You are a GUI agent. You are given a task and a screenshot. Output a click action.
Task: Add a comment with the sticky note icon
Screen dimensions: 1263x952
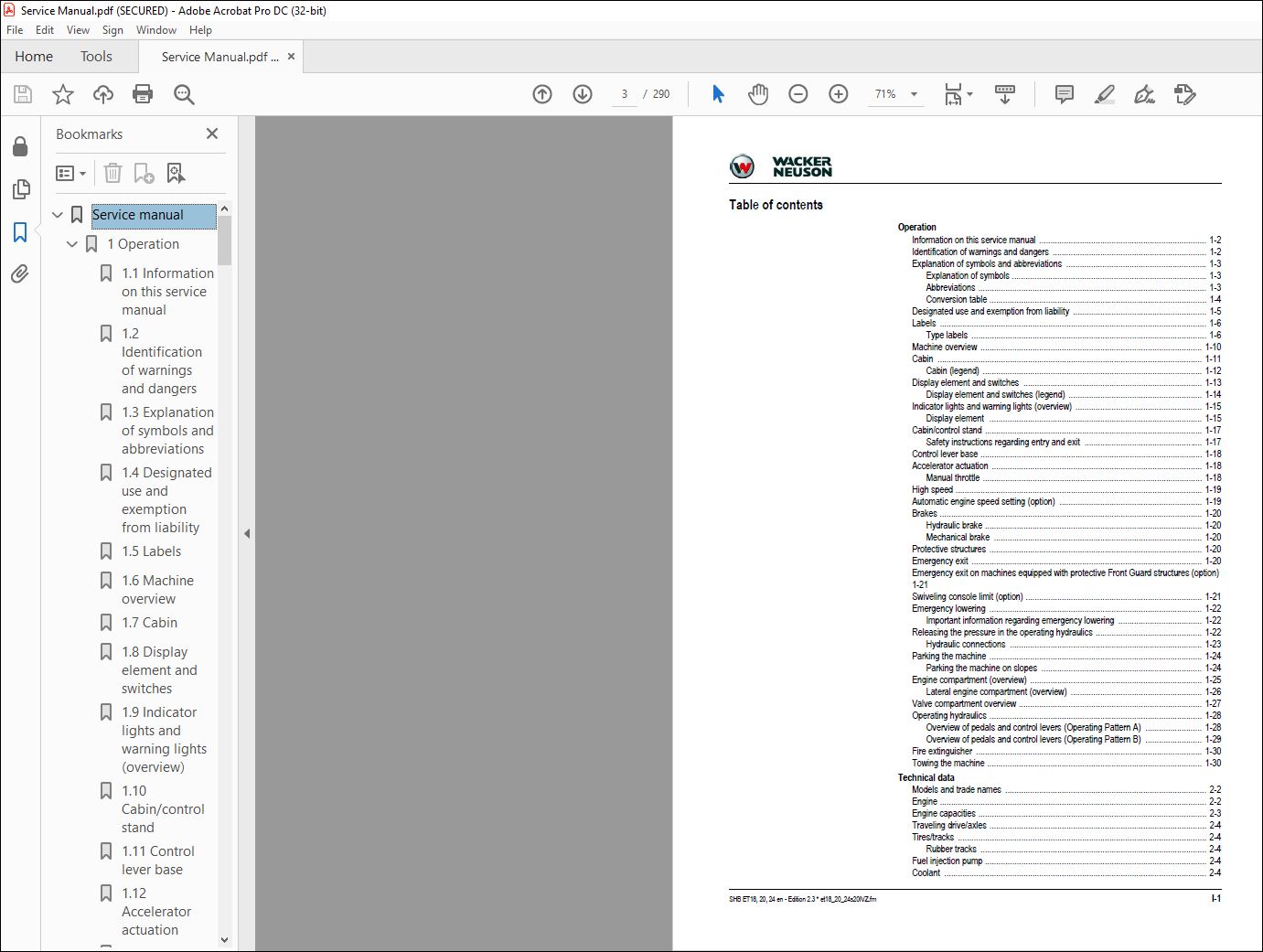1065,94
